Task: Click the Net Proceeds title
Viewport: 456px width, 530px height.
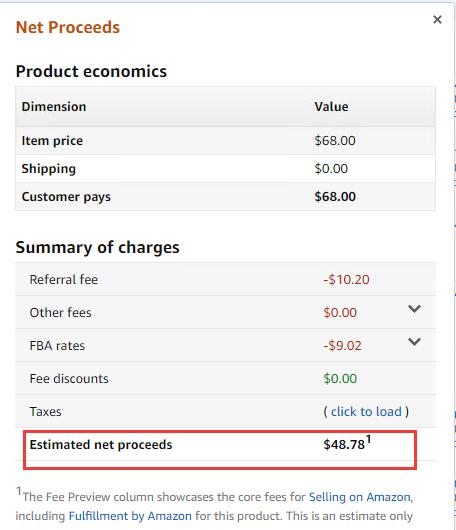Action: tap(68, 27)
